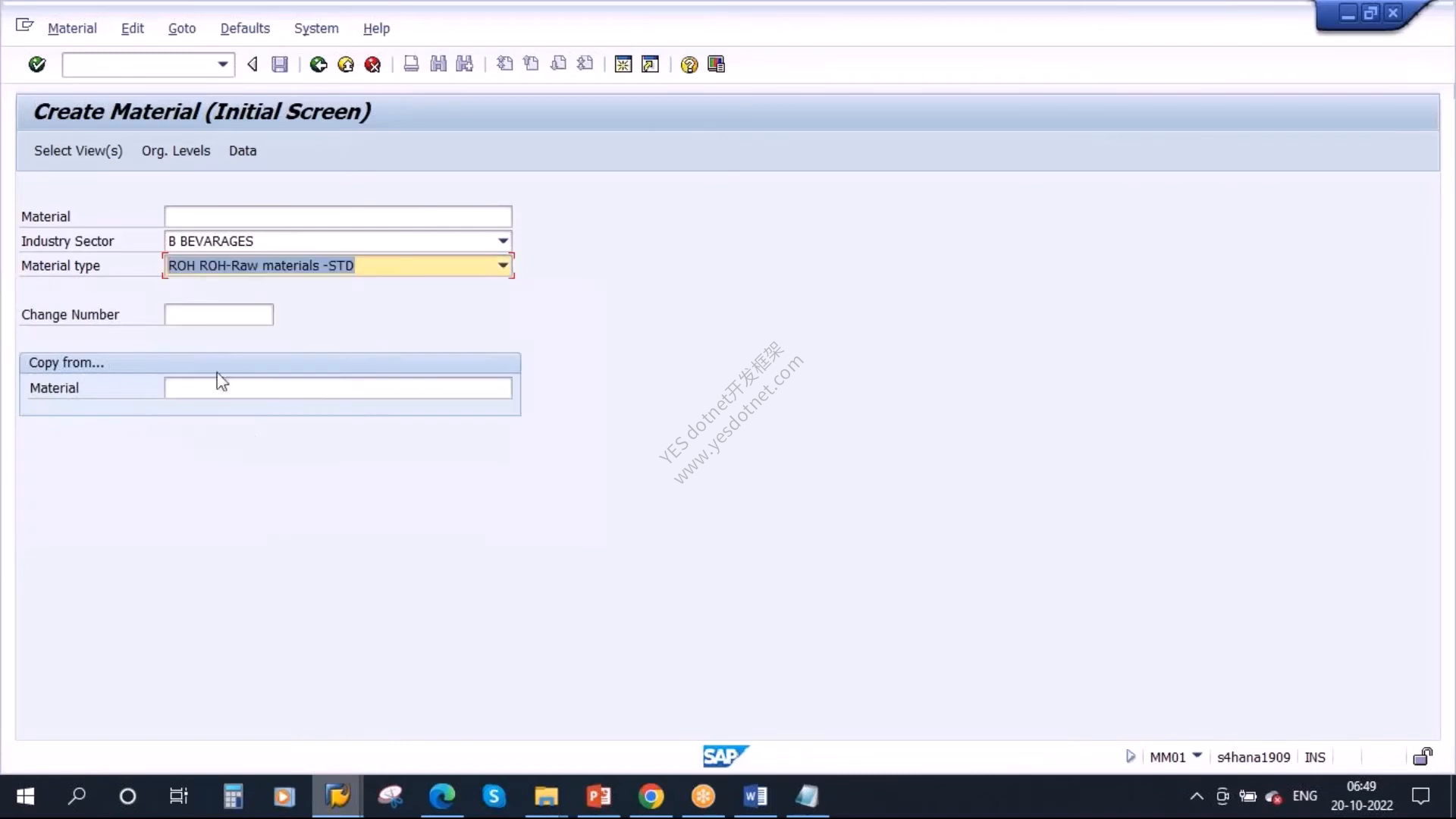The height and width of the screenshot is (819, 1456).
Task: Open Google Chrome from the taskbar
Action: tap(651, 796)
